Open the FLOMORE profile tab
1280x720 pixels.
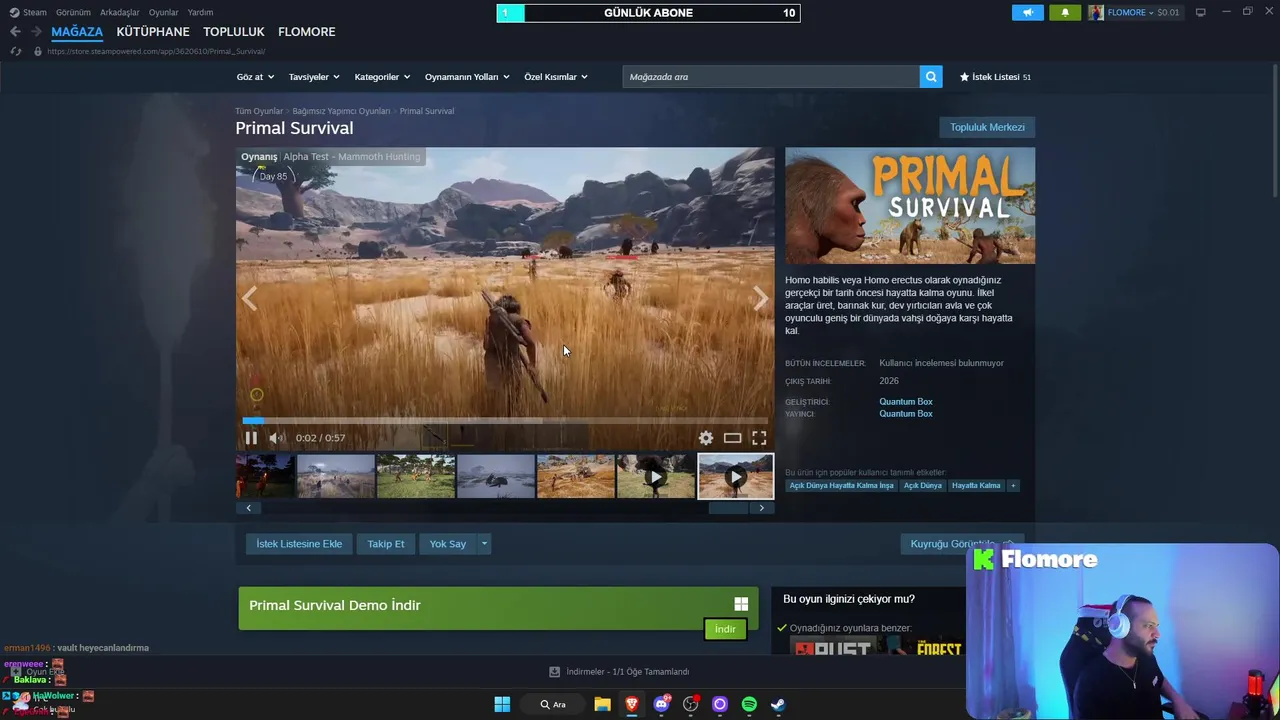(307, 32)
